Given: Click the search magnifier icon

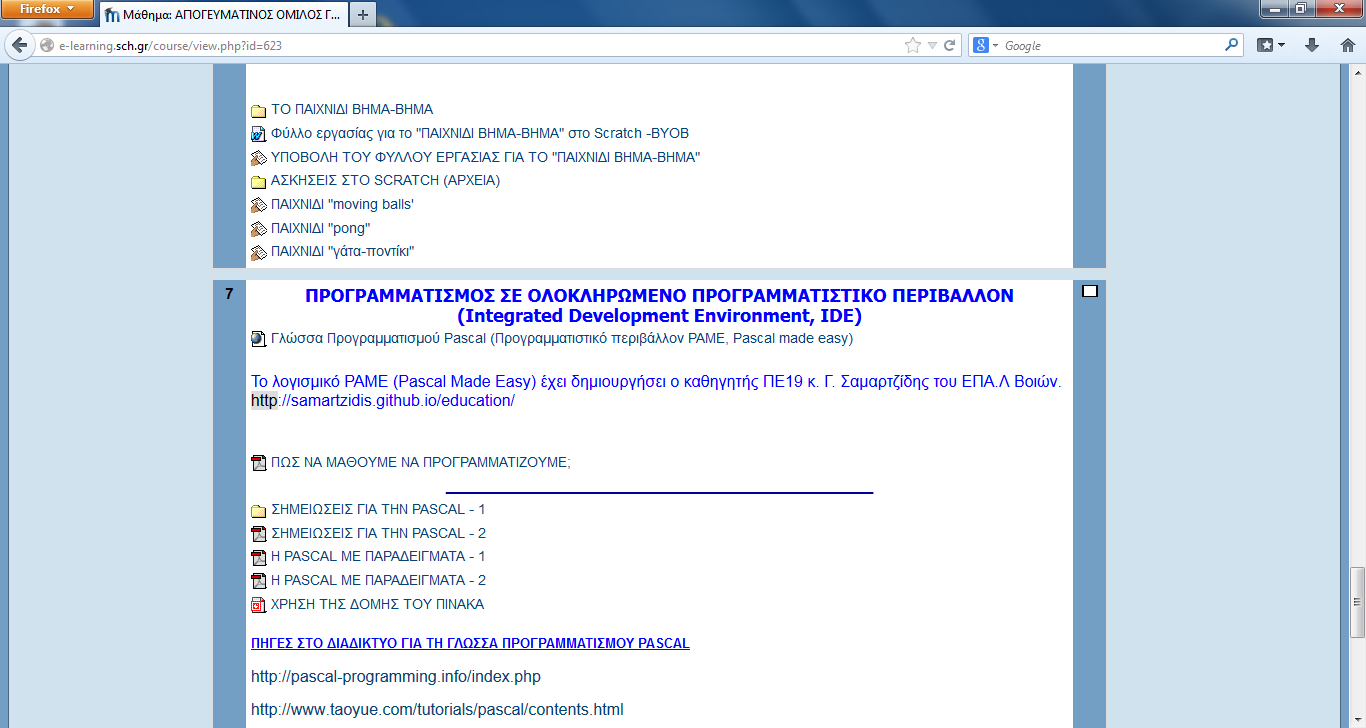Looking at the screenshot, I should (1231, 45).
